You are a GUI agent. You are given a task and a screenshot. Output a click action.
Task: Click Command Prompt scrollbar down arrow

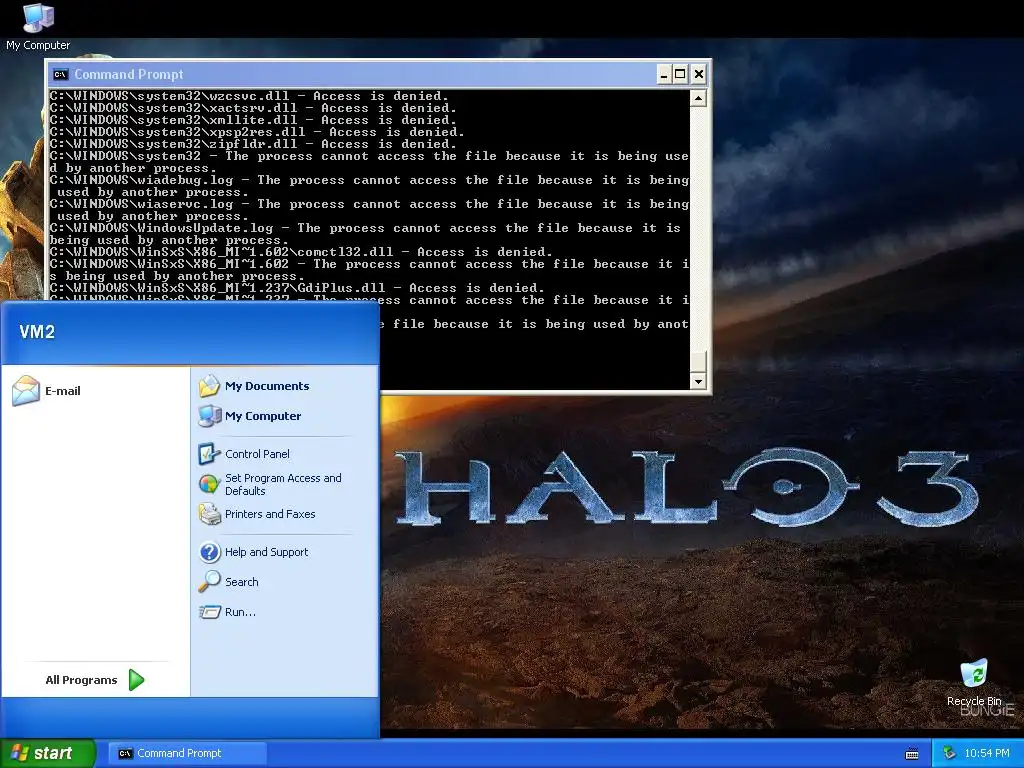coord(698,381)
